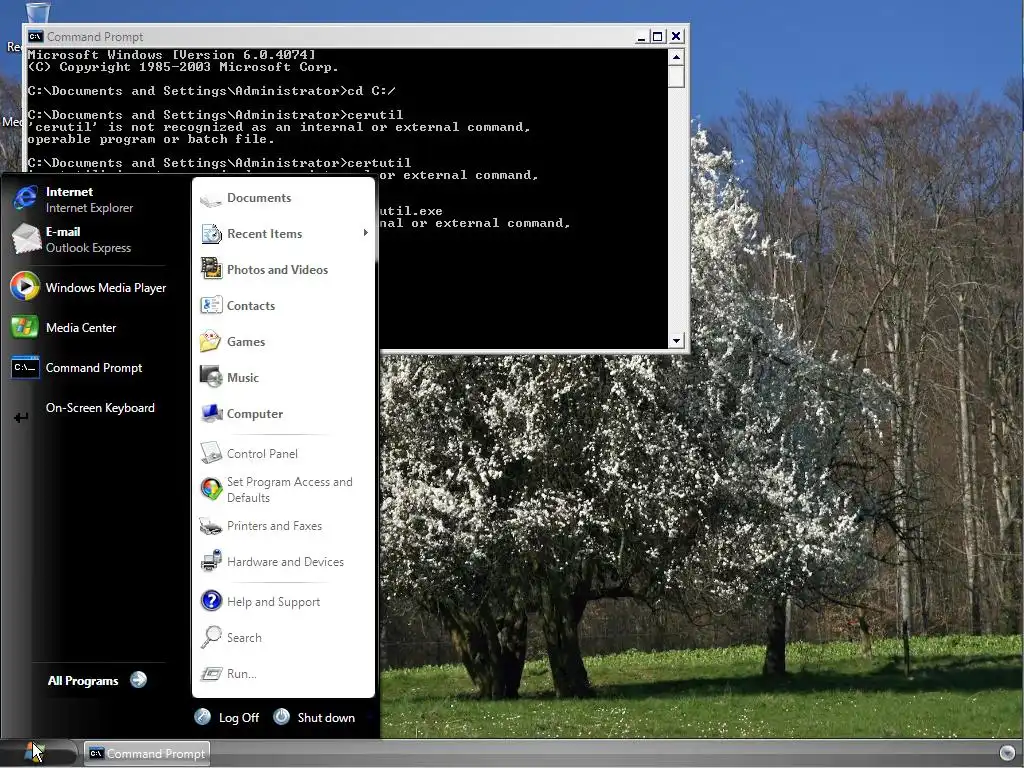Image resolution: width=1024 pixels, height=768 pixels.
Task: Click the Recent Items icon
Action: pos(212,234)
